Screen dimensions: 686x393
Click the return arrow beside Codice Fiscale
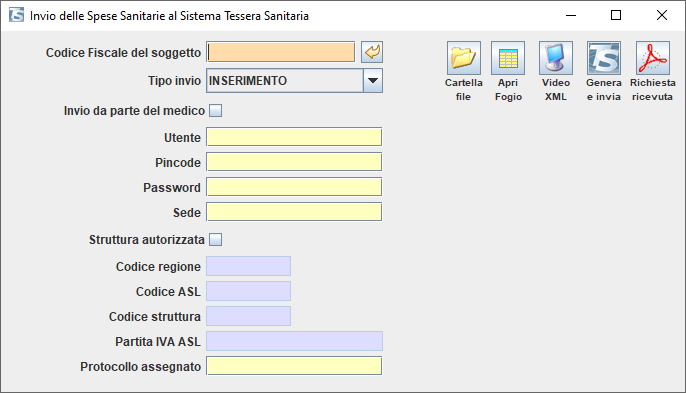coord(372,53)
